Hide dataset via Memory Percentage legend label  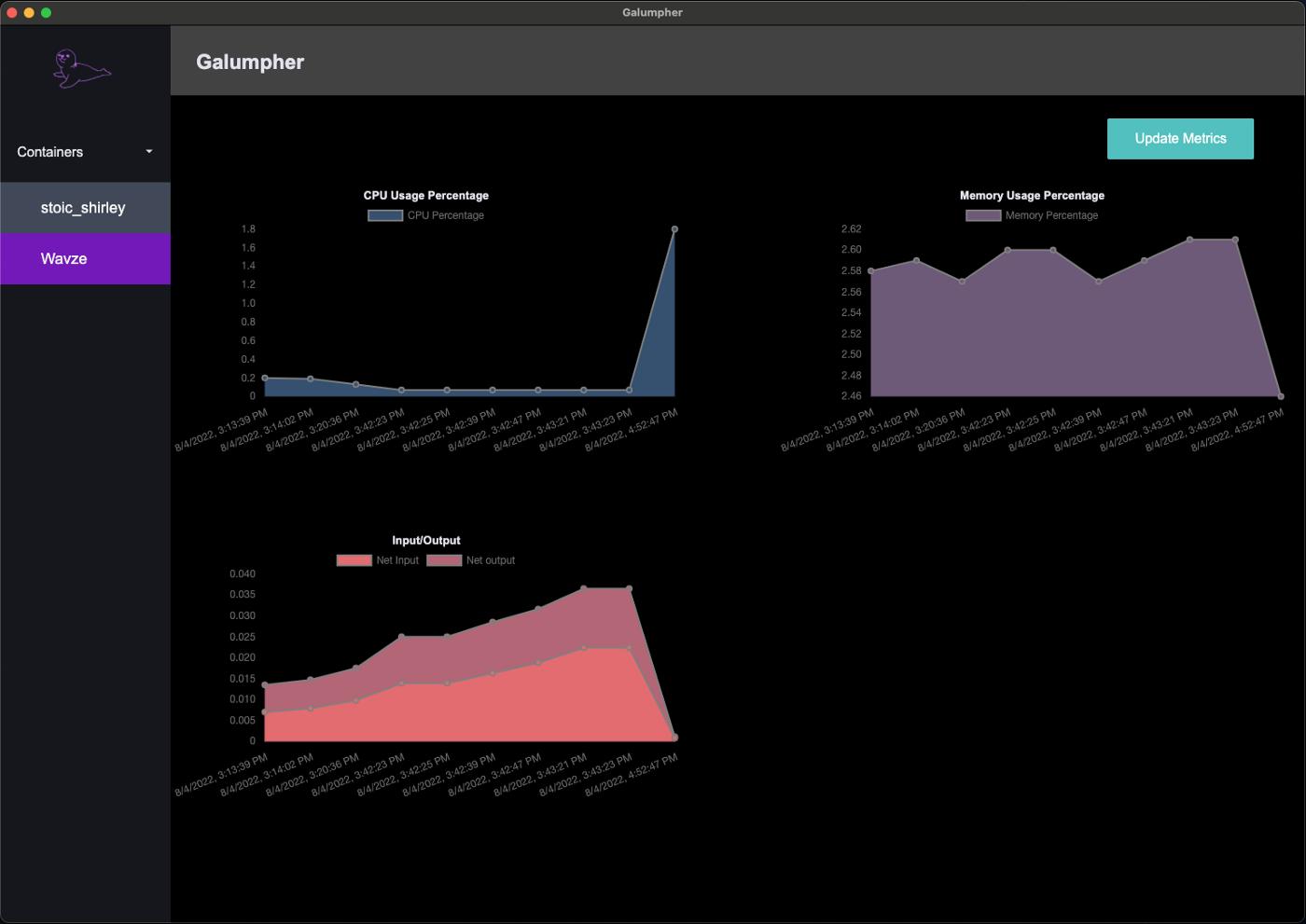tap(1051, 215)
